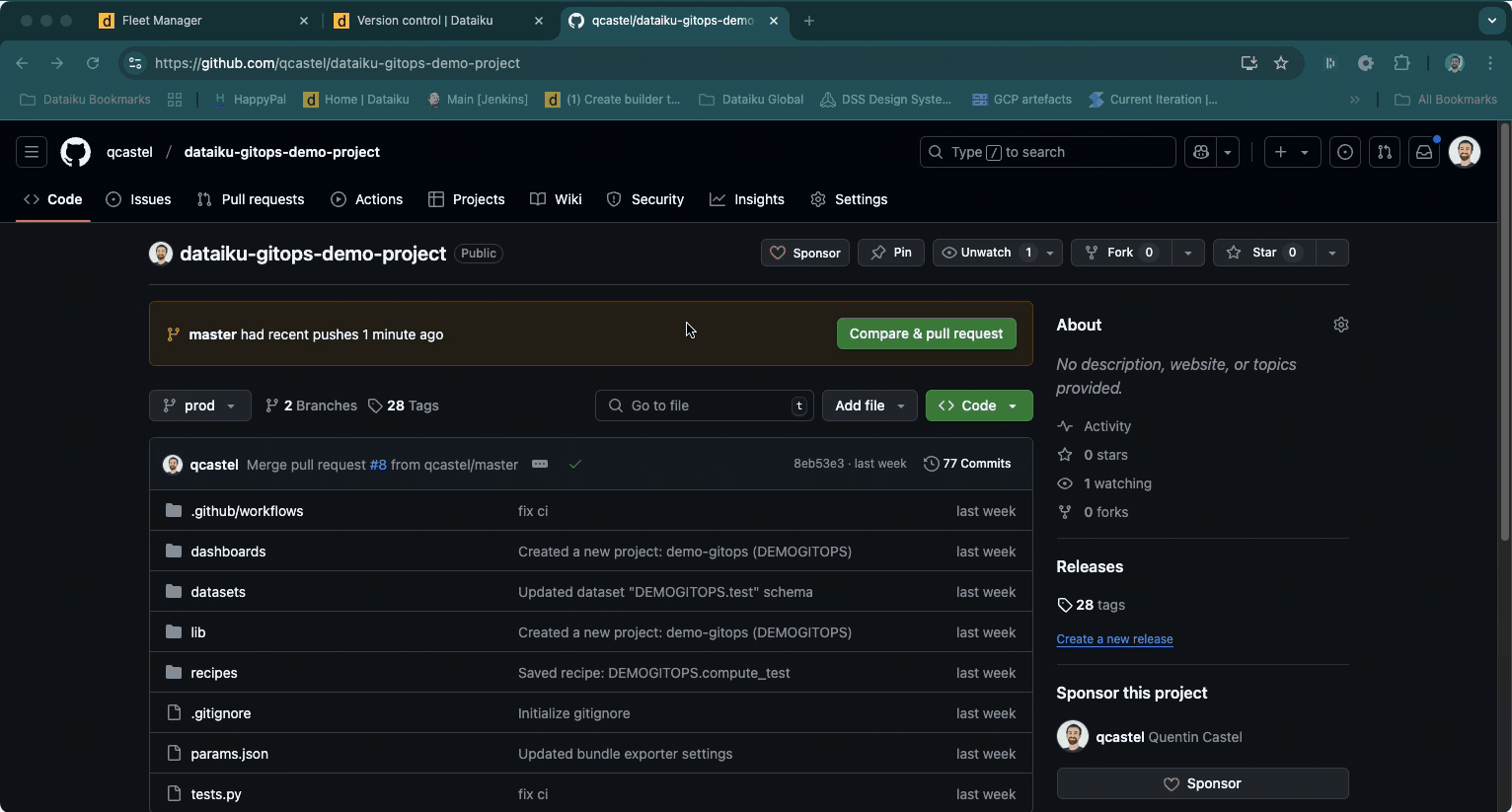This screenshot has width=1512, height=812.
Task: Open the Activity link in About
Action: 1094,426
